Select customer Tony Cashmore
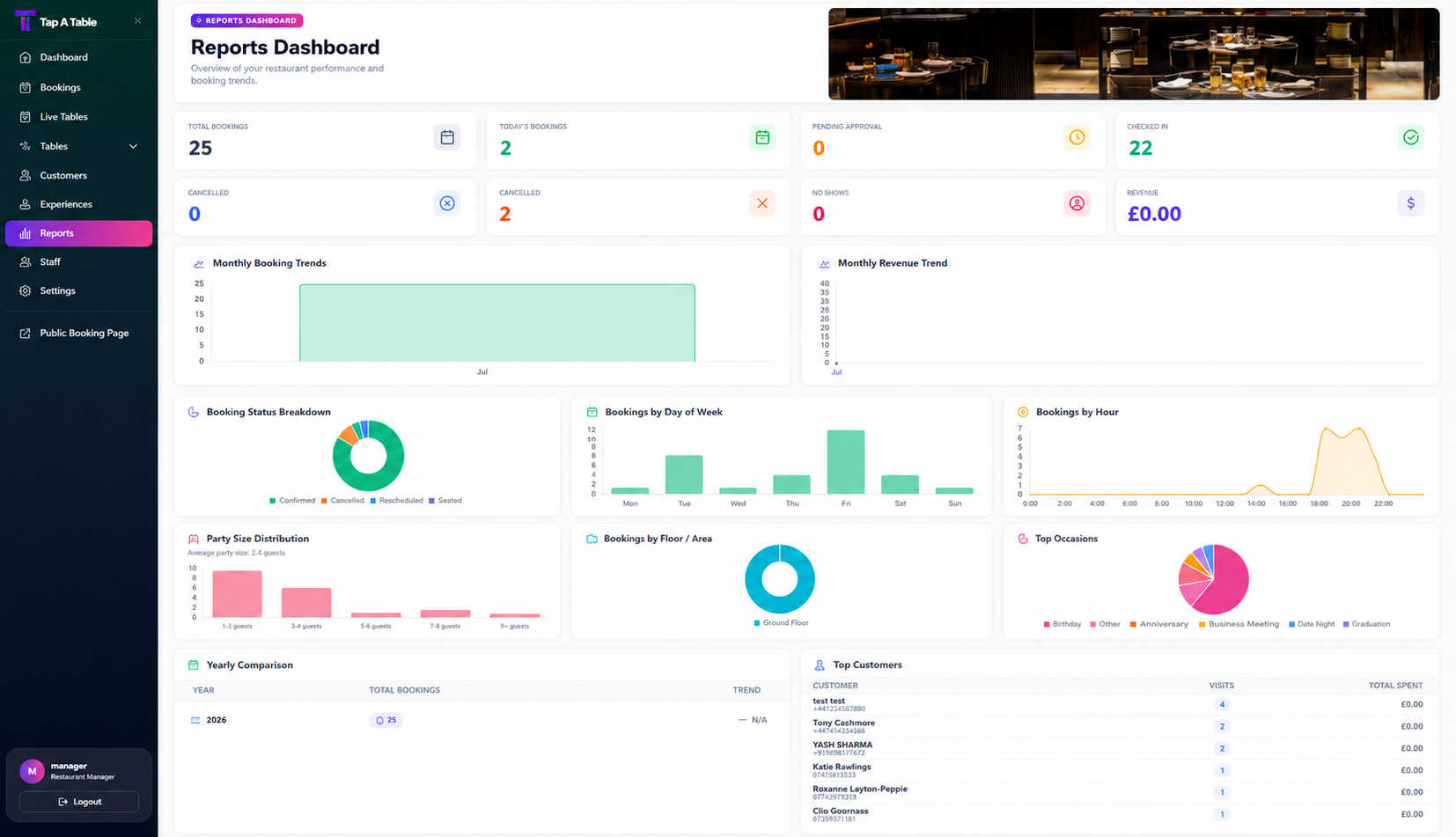1456x837 pixels. tap(1120, 726)
